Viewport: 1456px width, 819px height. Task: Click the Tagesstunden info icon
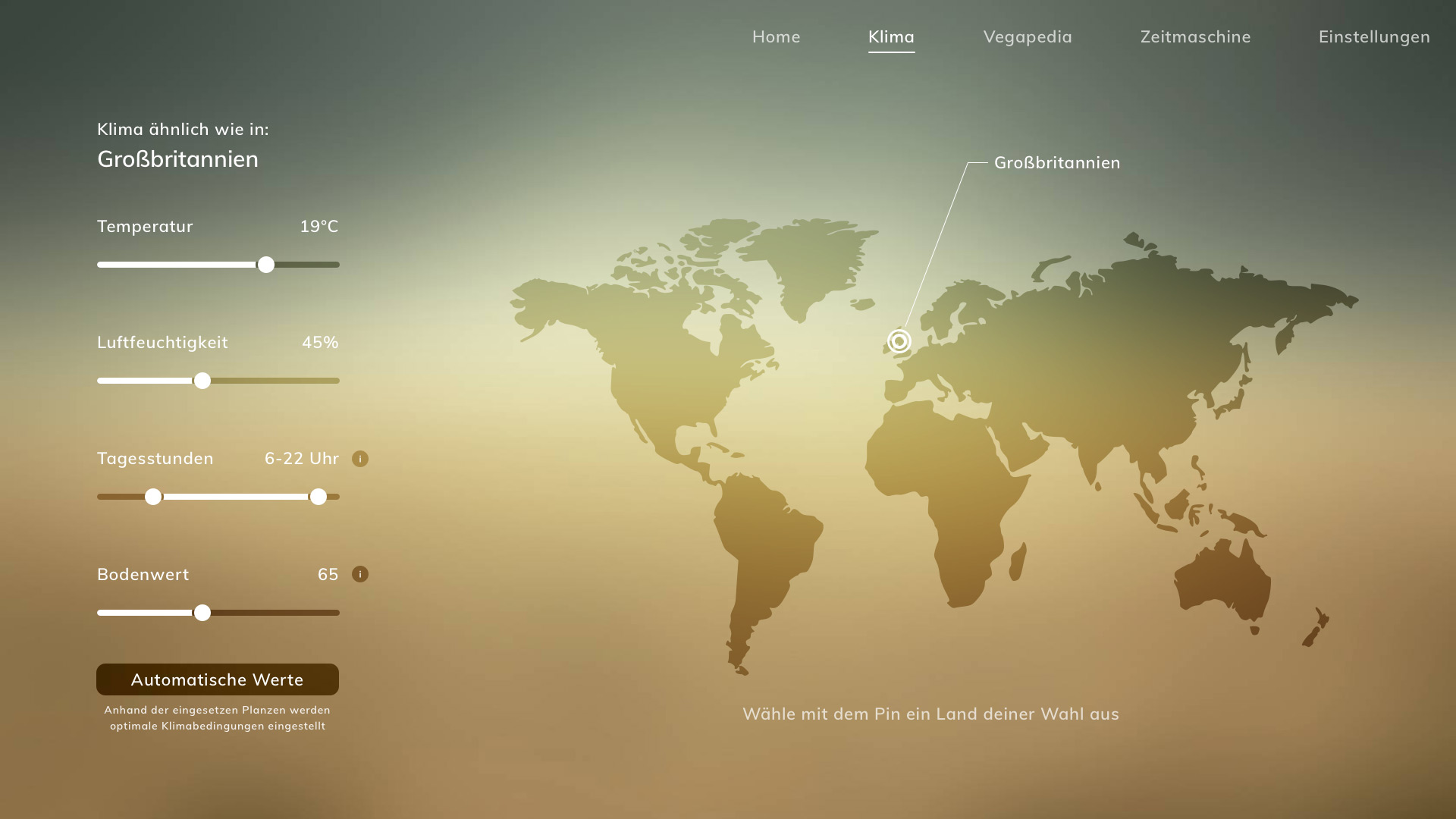tap(360, 459)
